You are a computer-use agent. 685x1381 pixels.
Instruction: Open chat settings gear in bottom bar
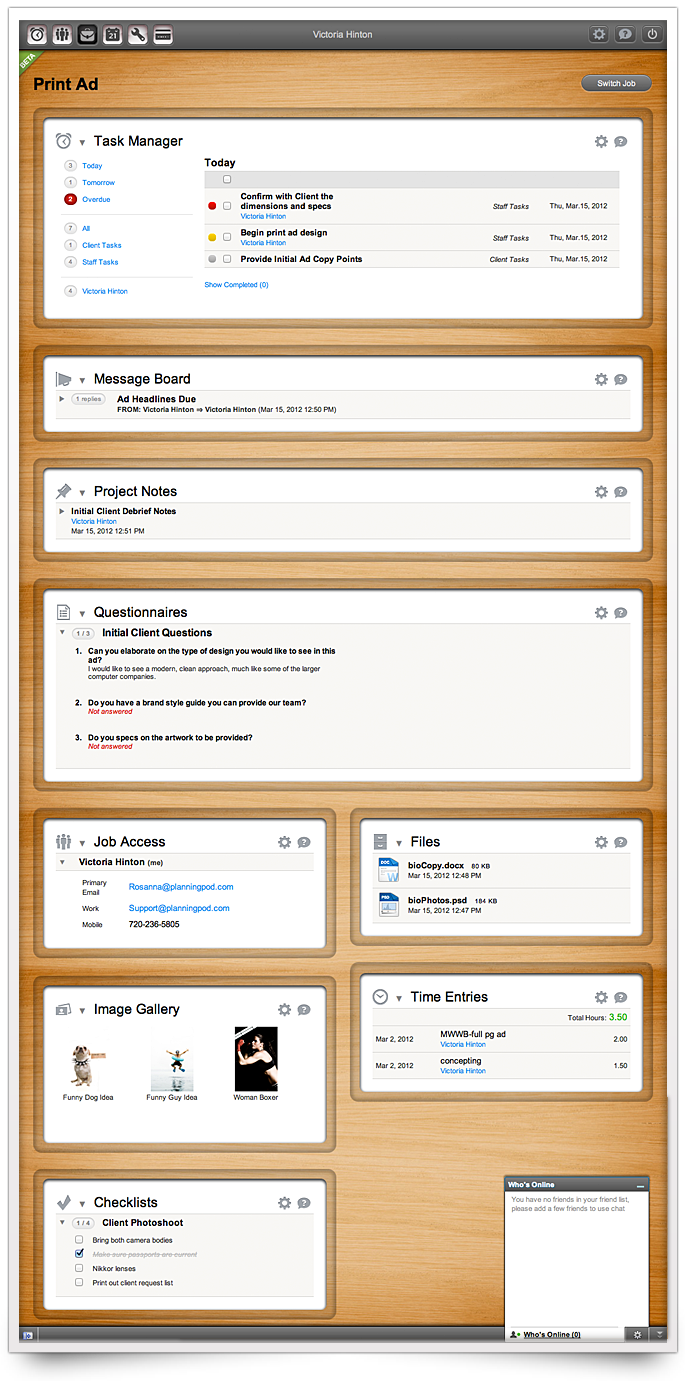pyautogui.click(x=637, y=1335)
